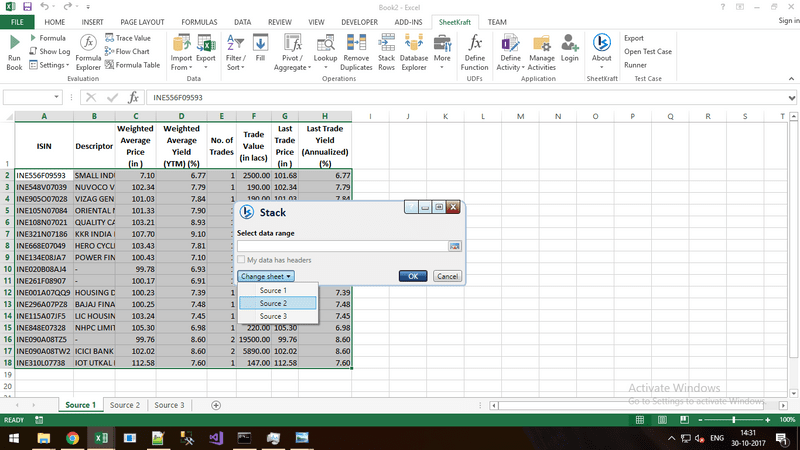This screenshot has width=800, height=450.
Task: Click the Fill tool
Action: (260, 49)
